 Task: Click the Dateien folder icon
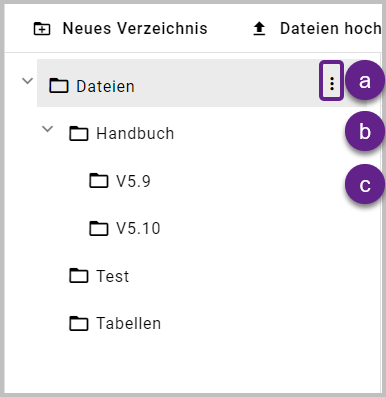click(59, 86)
